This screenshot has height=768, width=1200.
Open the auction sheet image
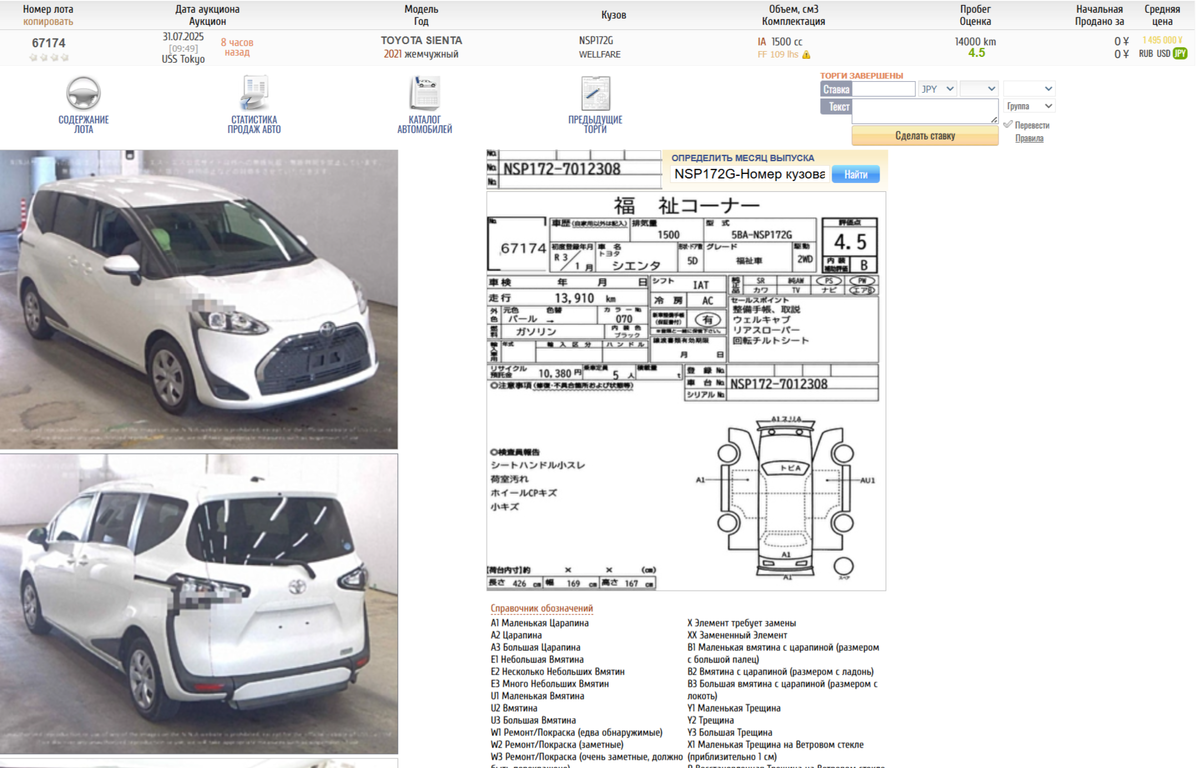pos(686,390)
